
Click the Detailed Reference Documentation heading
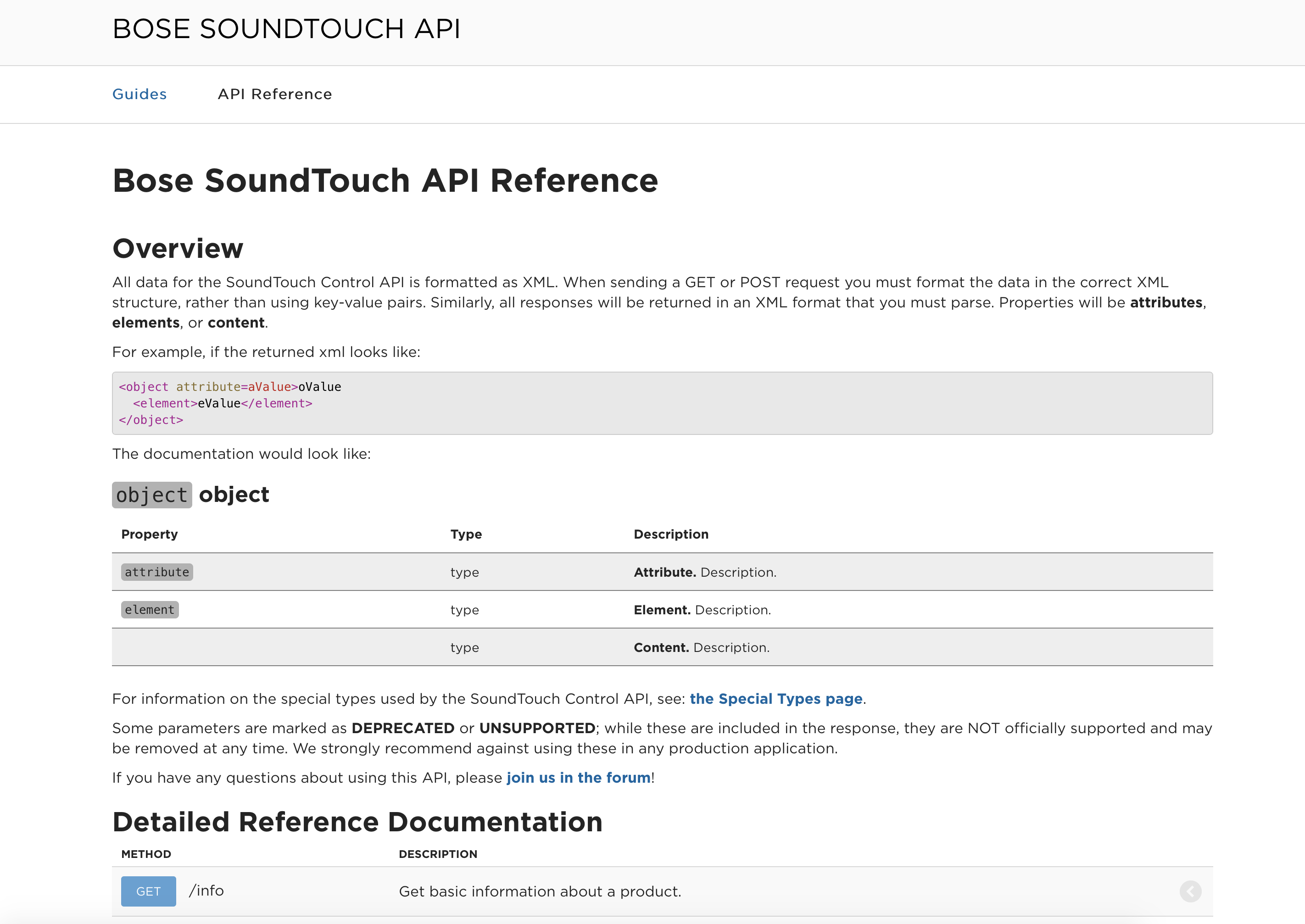tap(357, 822)
